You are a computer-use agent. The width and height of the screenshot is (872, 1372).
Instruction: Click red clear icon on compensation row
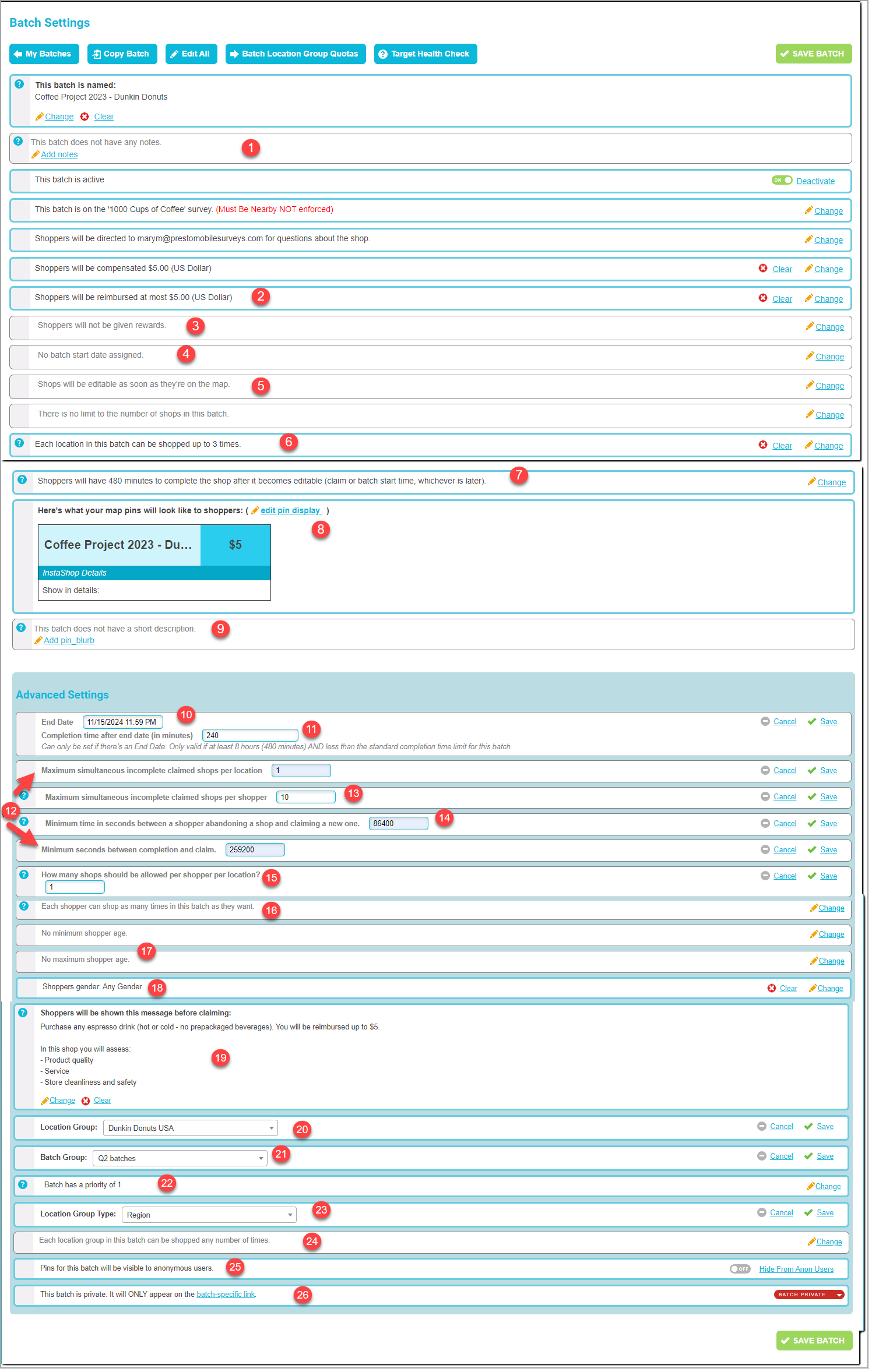(x=763, y=268)
